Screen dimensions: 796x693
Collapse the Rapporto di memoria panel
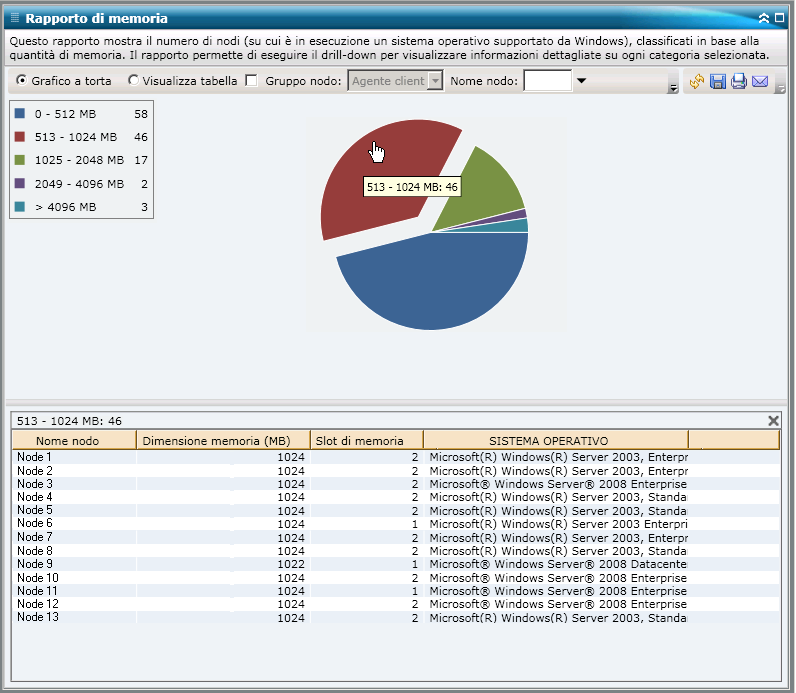[764, 18]
